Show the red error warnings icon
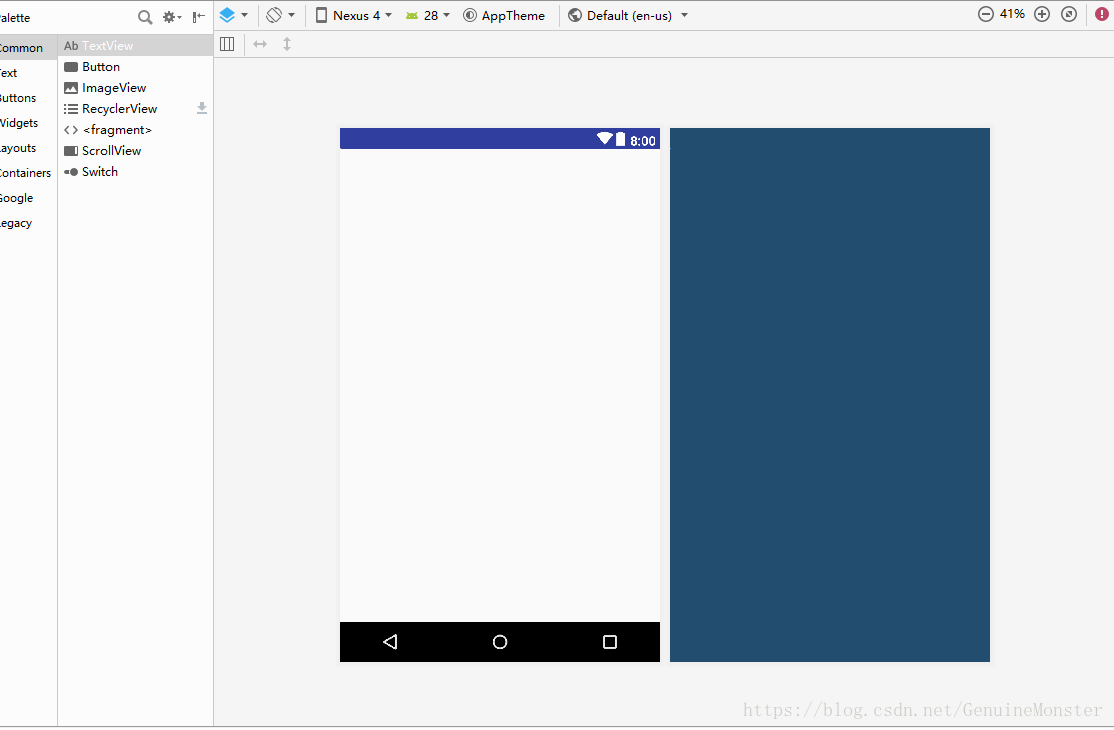 1102,14
